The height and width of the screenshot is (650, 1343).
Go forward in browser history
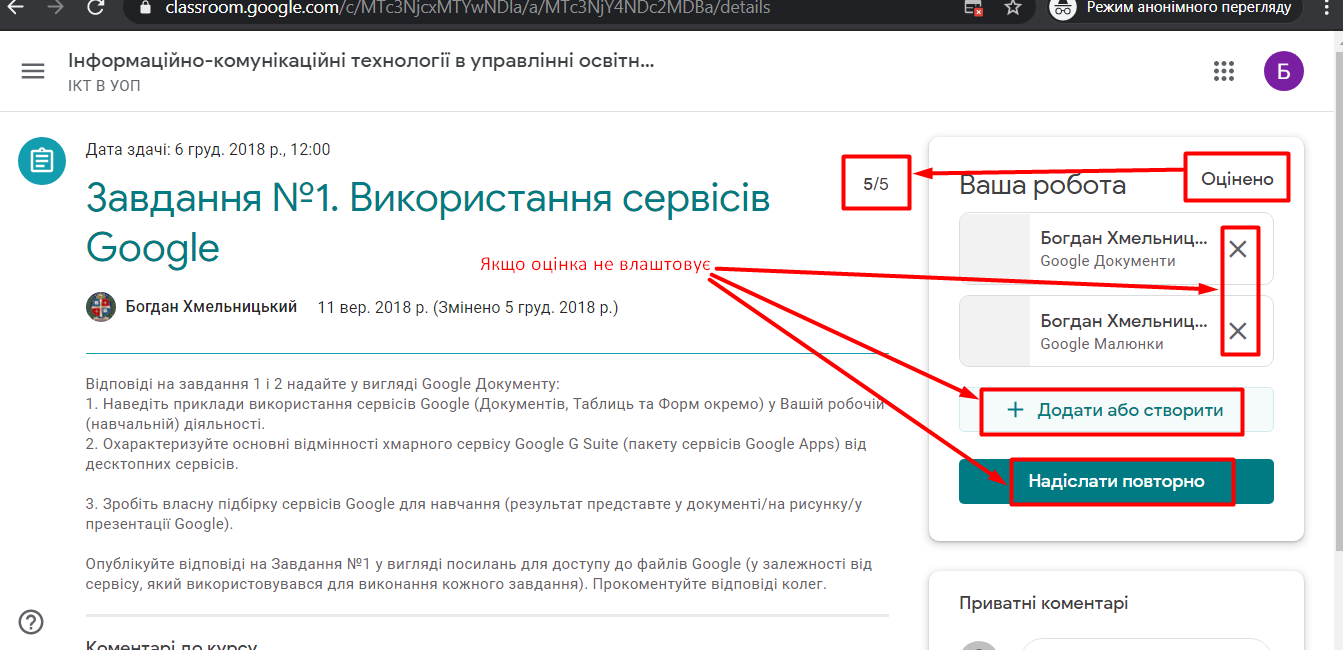pyautogui.click(x=55, y=7)
